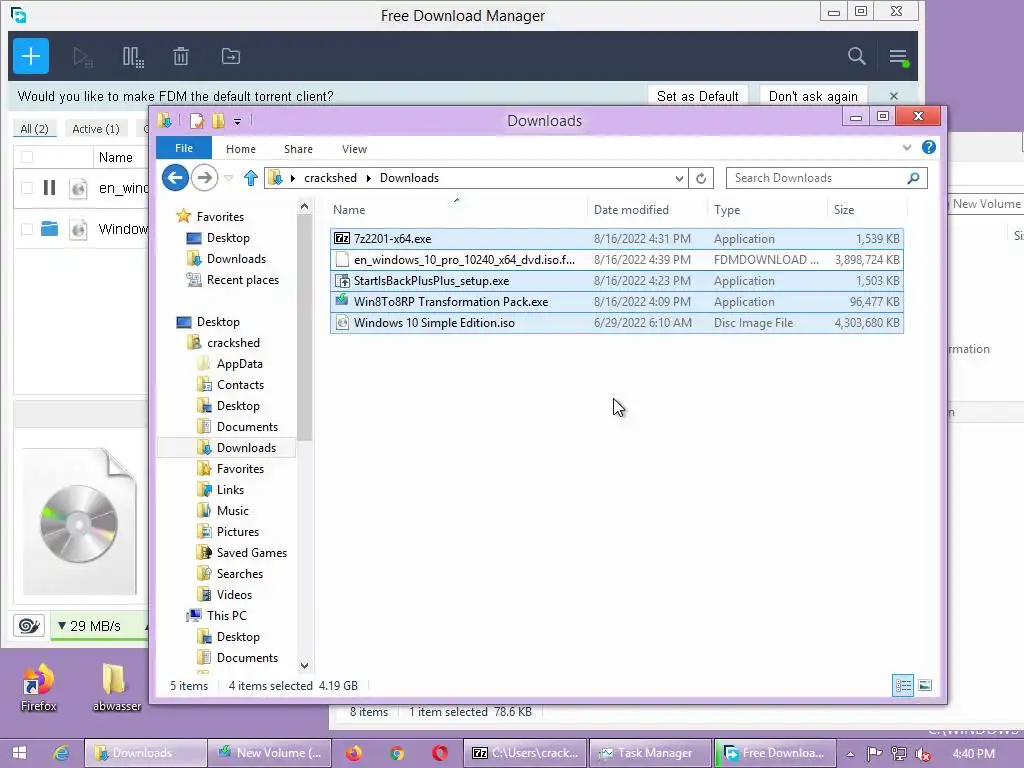
Task: Click New Folder icon in quick access toolbar
Action: coord(218,121)
